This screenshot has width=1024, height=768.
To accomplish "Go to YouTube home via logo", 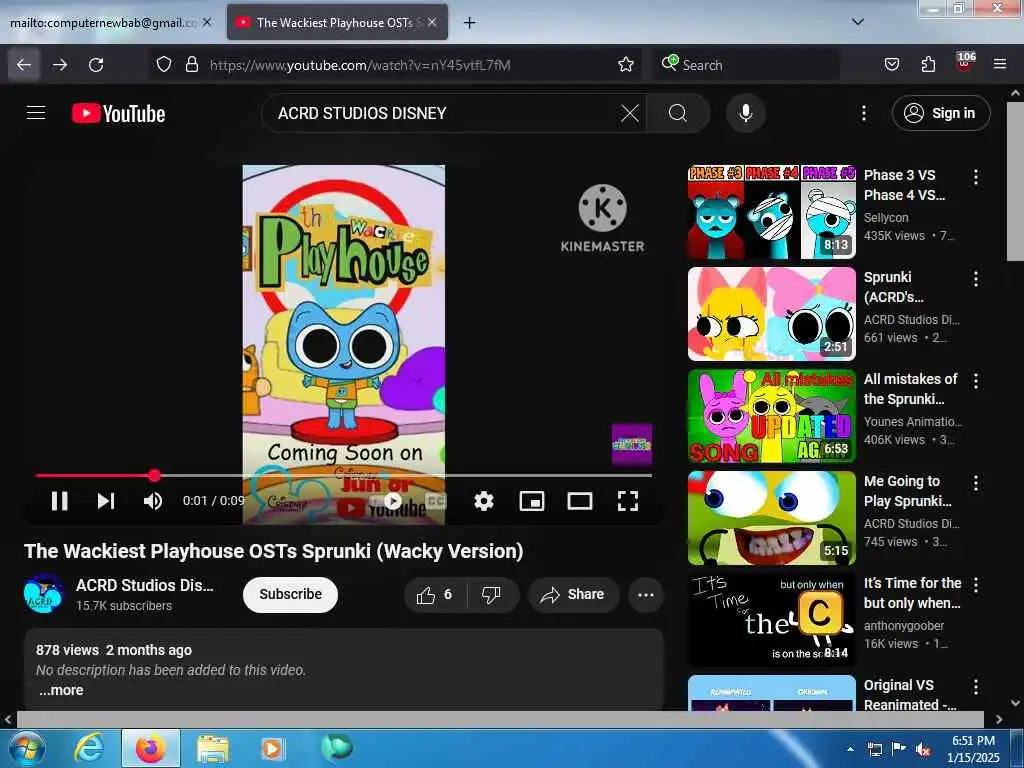I will [x=118, y=114].
